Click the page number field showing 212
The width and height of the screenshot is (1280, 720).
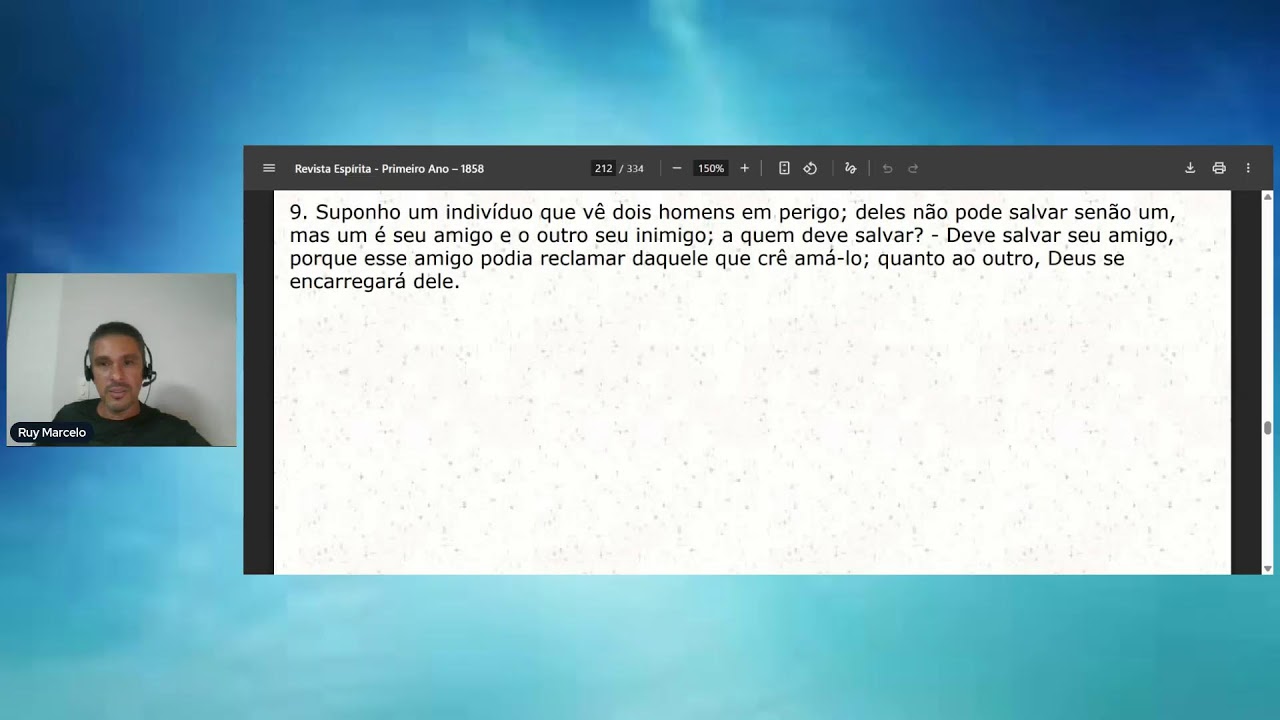pyautogui.click(x=603, y=168)
